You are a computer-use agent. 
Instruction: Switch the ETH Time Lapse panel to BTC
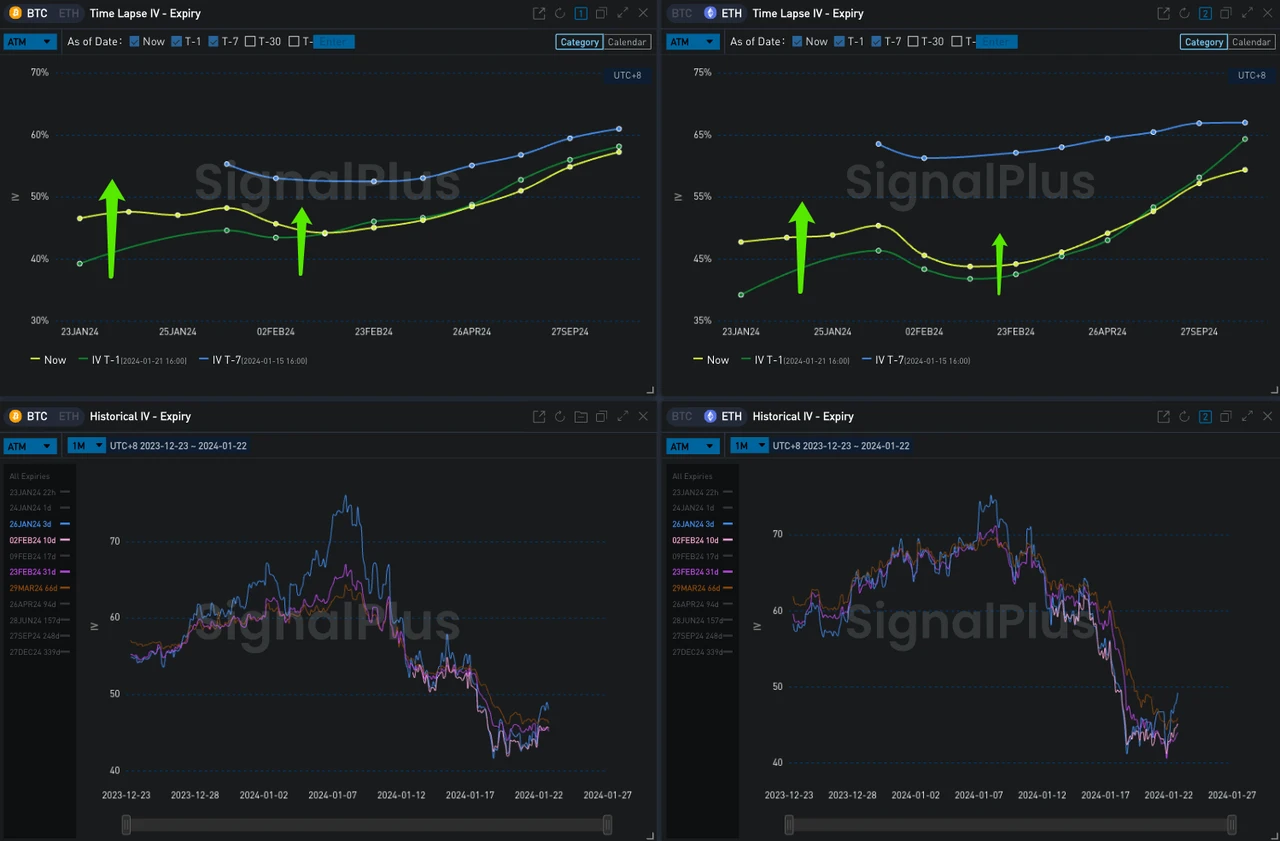pos(680,13)
